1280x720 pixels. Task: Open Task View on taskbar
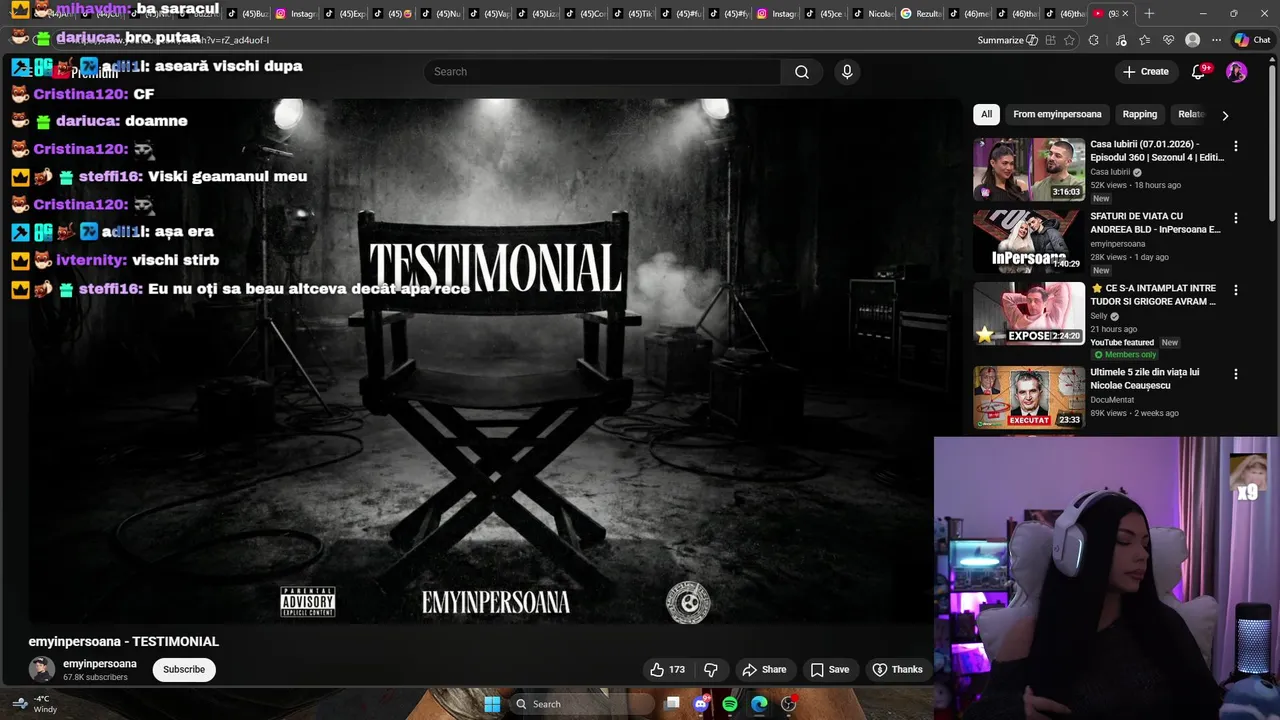point(672,704)
